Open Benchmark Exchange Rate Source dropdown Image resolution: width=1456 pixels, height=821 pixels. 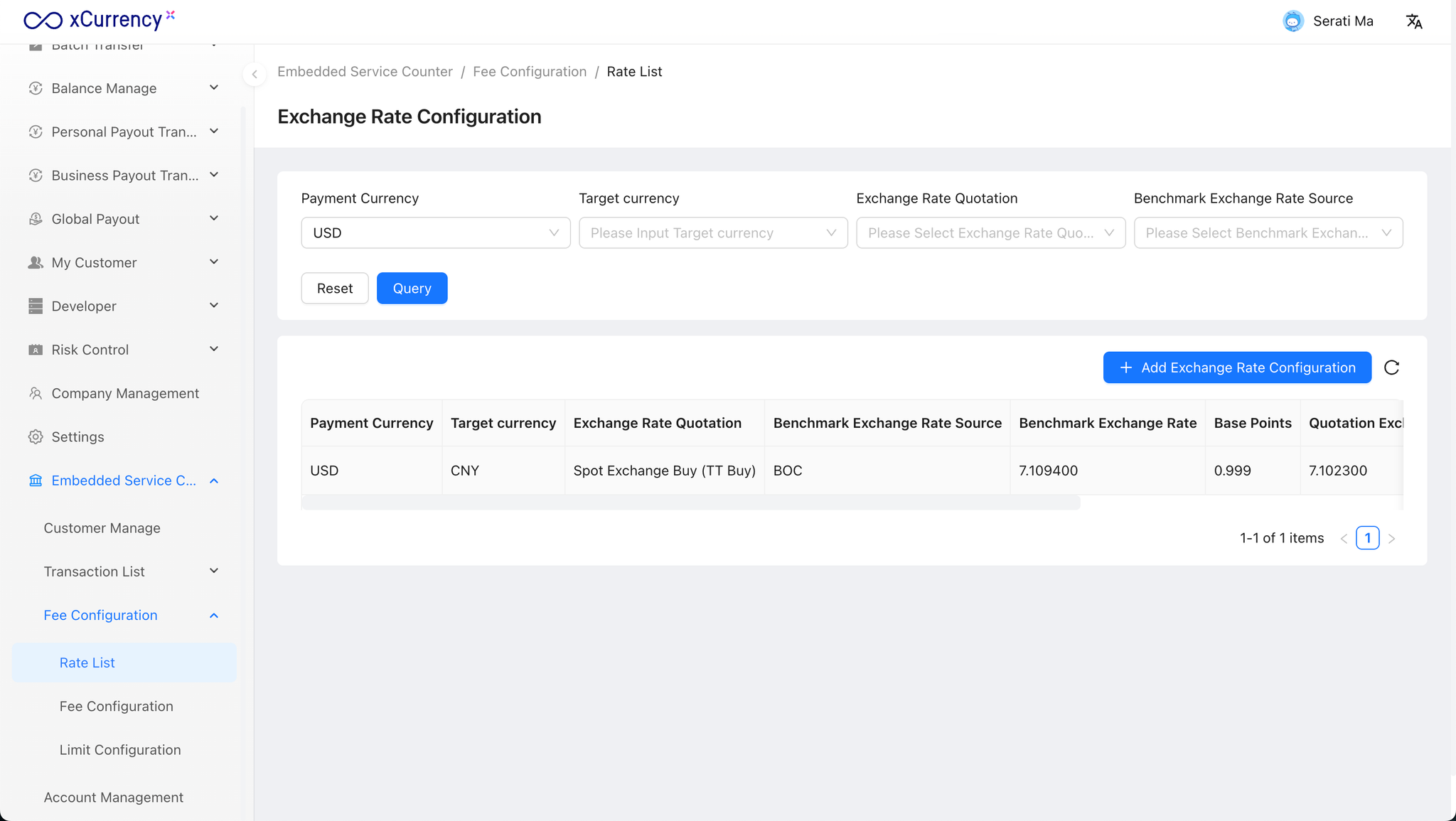(x=1268, y=232)
